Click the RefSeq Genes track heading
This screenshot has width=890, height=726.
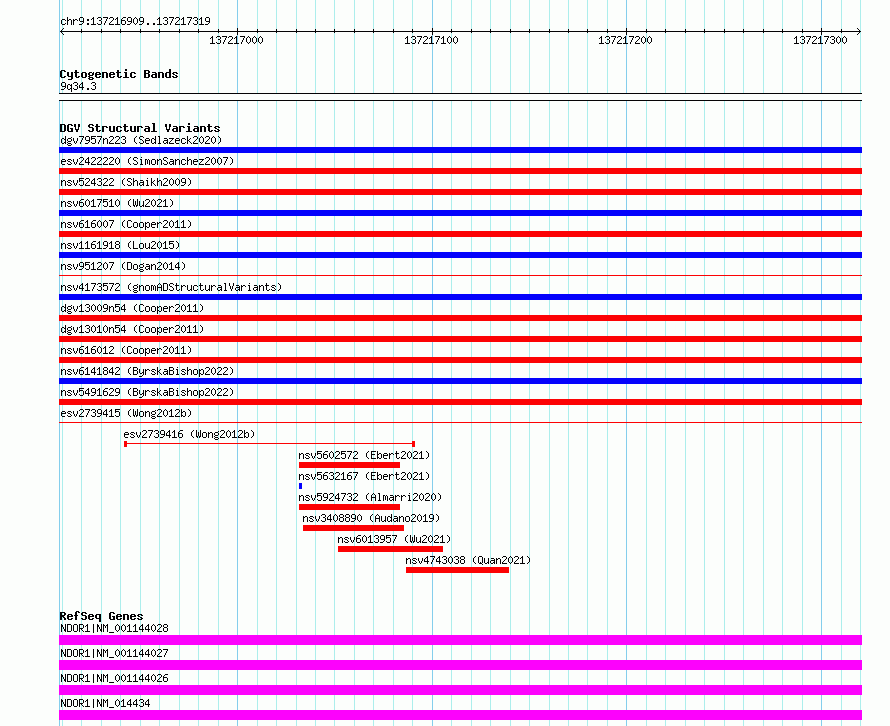pos(101,616)
